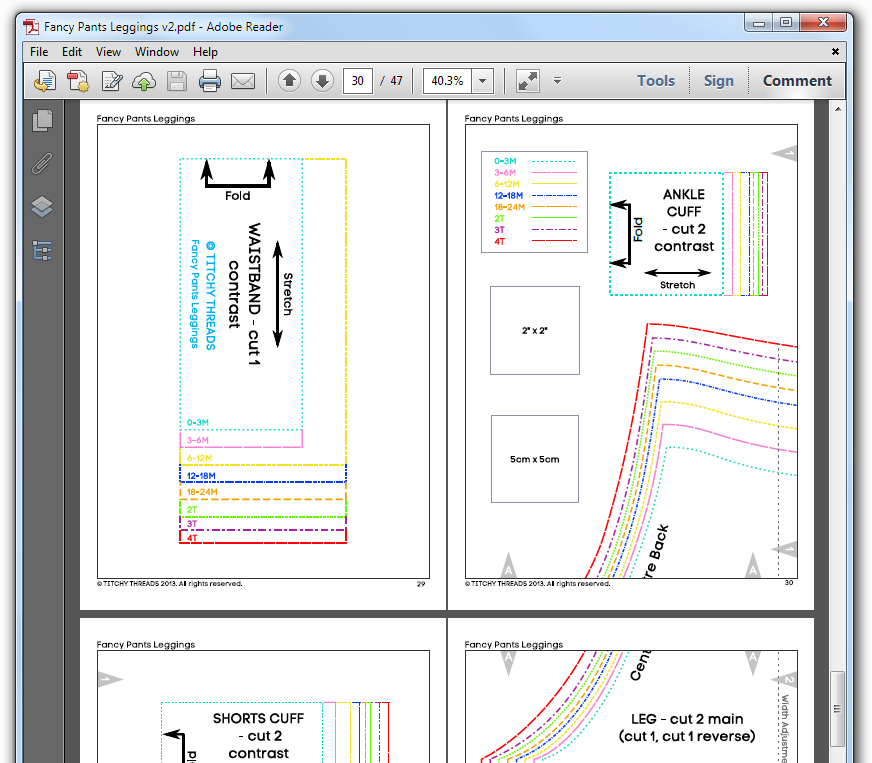Open the View menu

[x=108, y=52]
